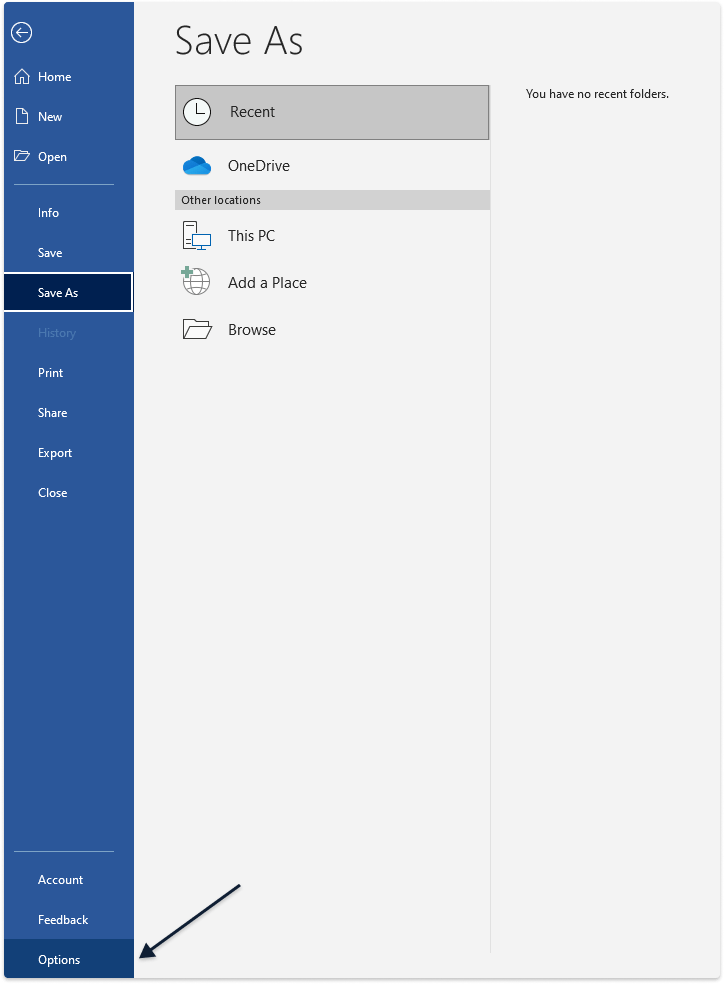Select the Recent clock icon

[x=197, y=112]
